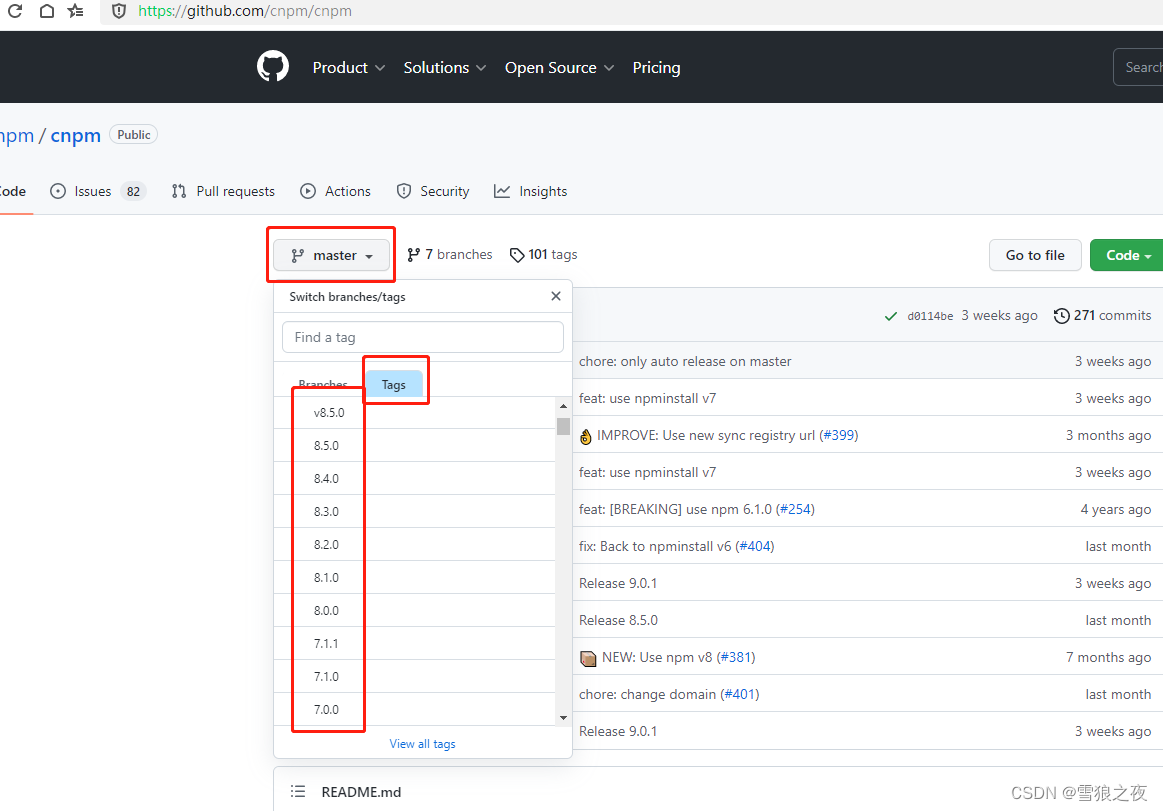Open README.md table of contents icon
This screenshot has width=1163, height=811.
coord(298,792)
